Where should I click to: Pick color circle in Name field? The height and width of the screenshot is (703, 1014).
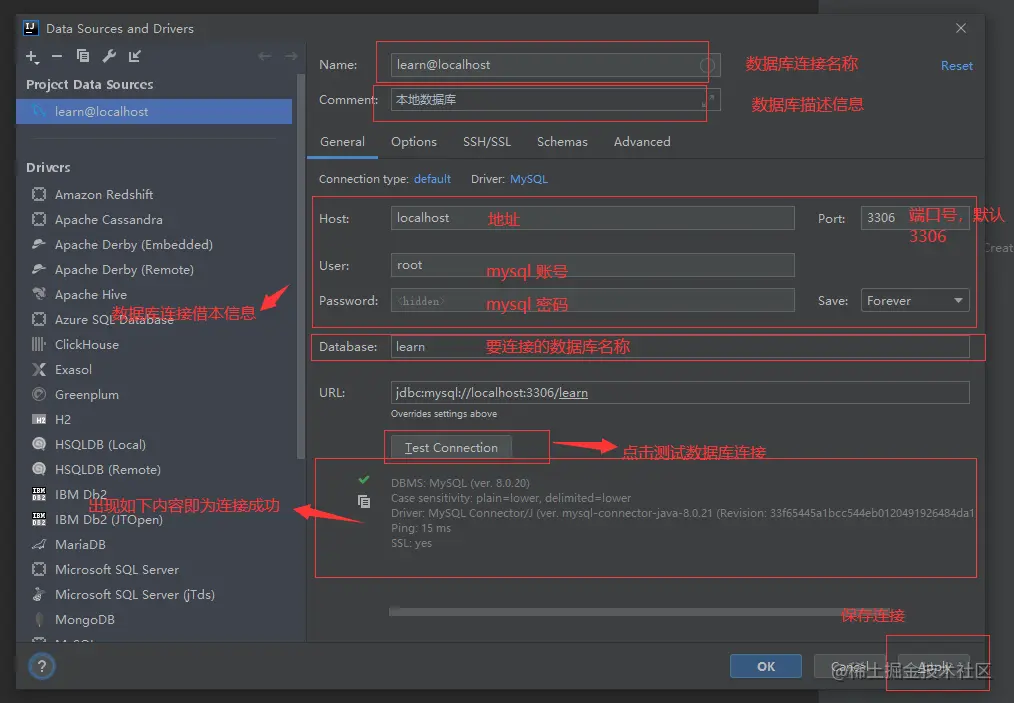click(707, 65)
